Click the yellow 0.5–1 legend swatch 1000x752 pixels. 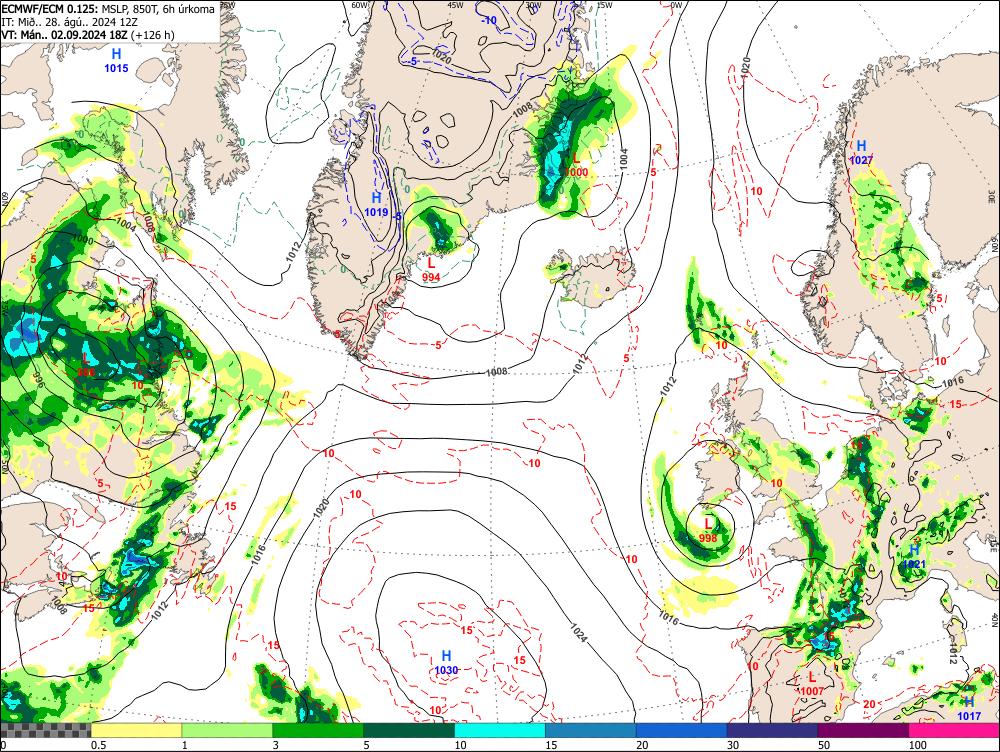tap(136, 730)
